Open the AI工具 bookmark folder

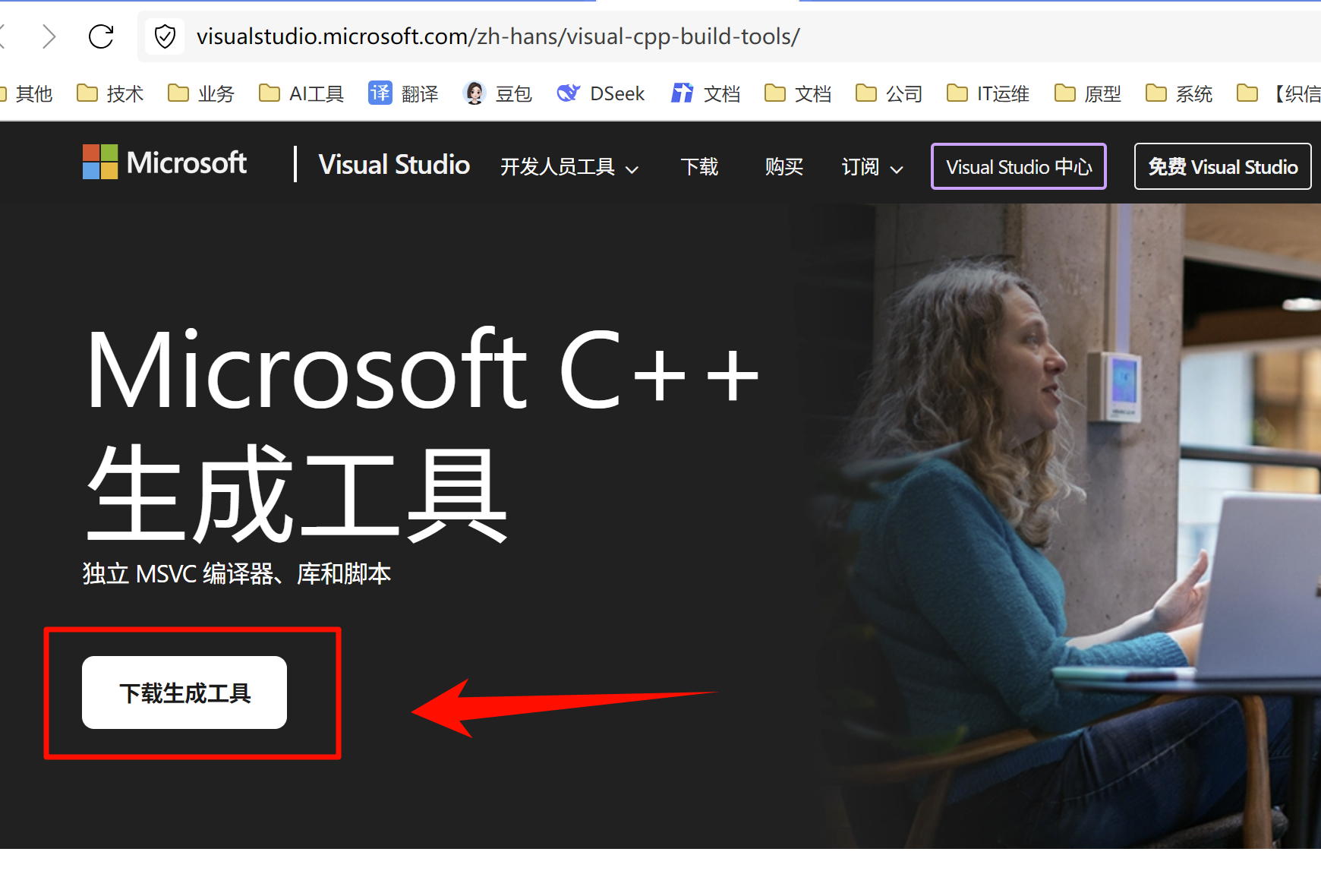coord(301,93)
